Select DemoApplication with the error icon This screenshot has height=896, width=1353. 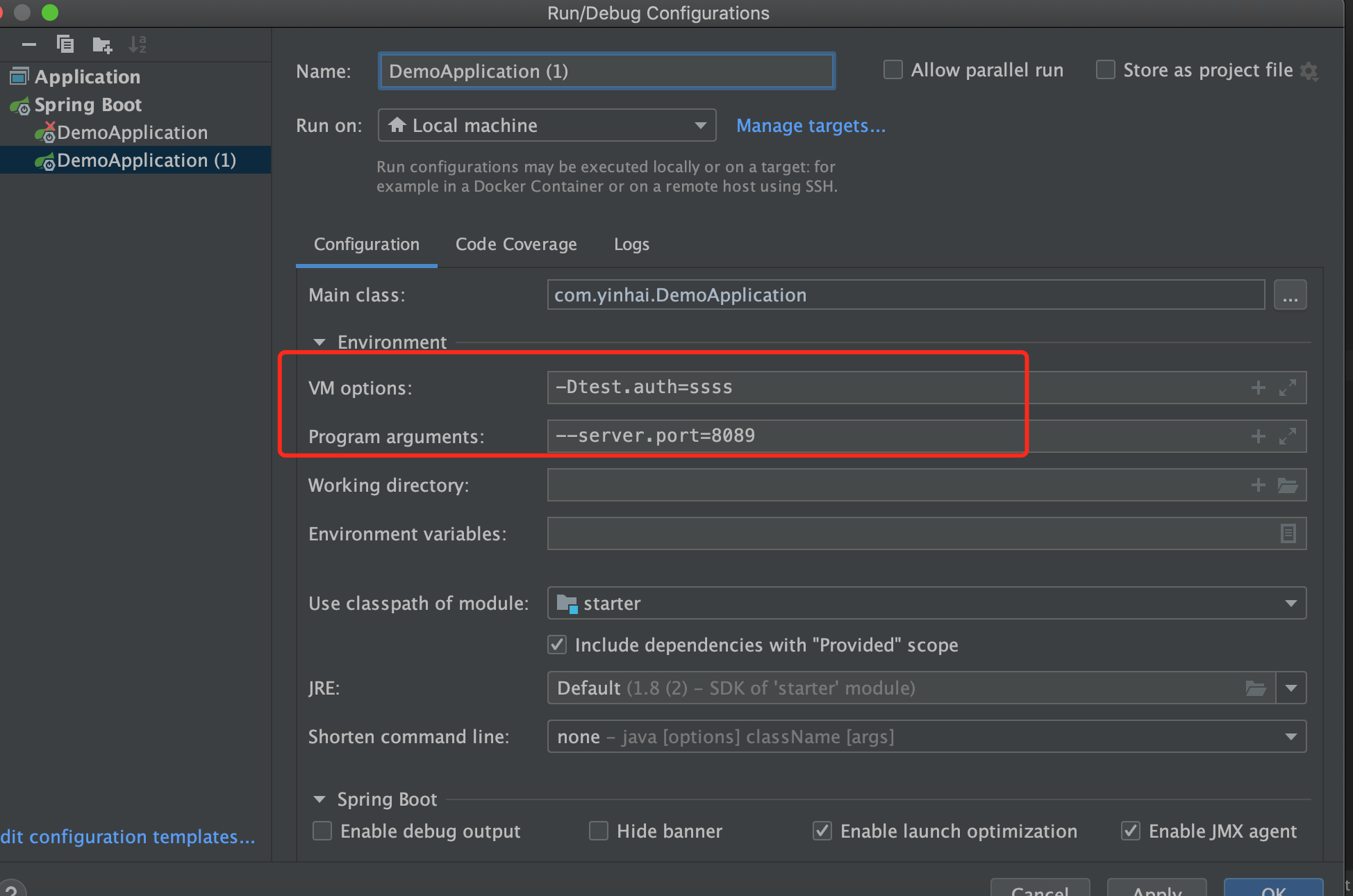click(132, 133)
